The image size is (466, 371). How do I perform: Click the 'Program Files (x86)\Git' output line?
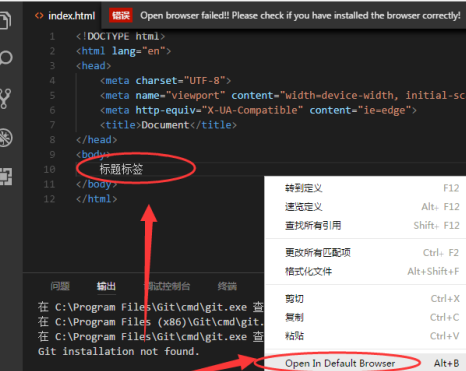coord(151,322)
